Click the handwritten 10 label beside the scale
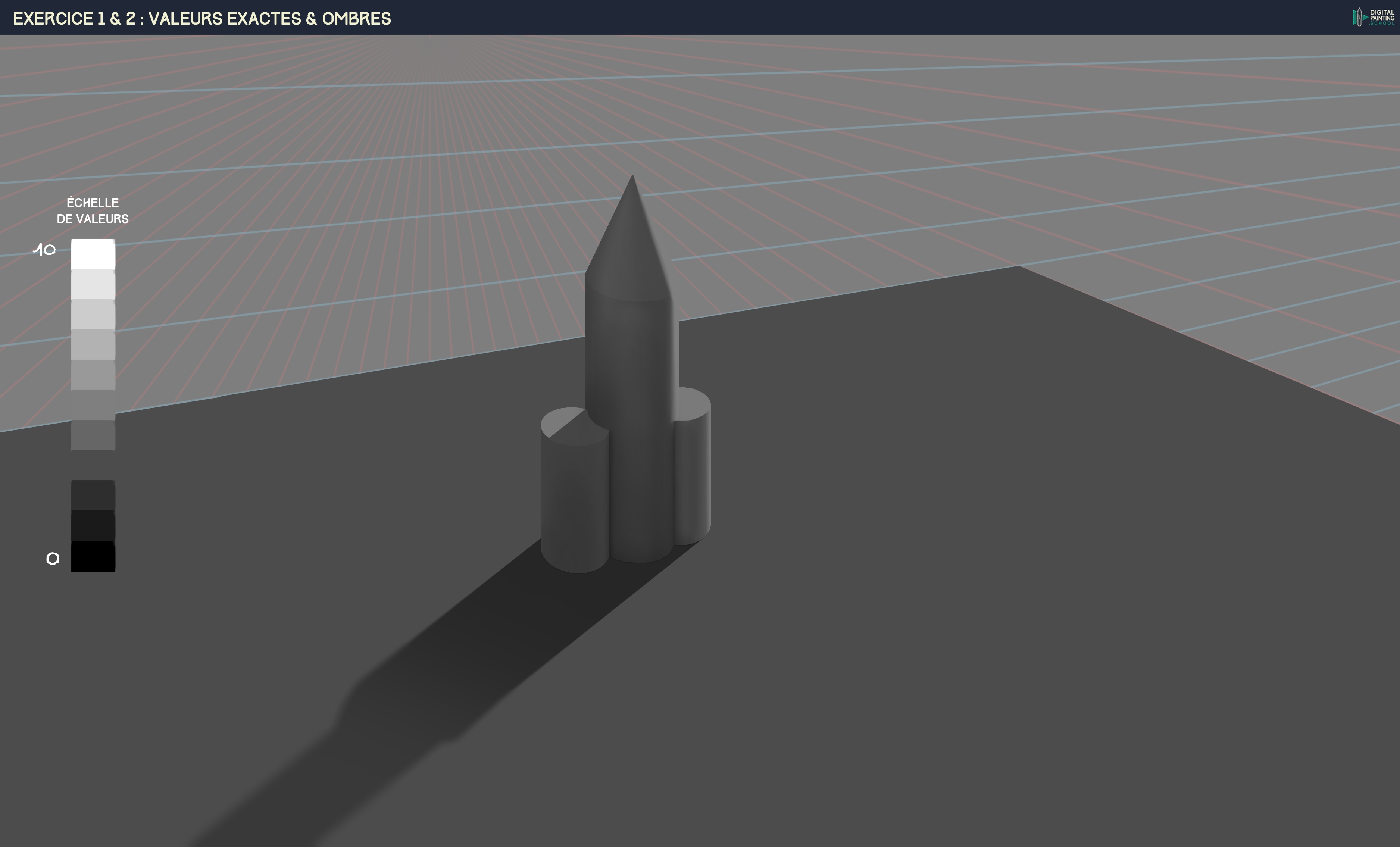 pos(44,249)
